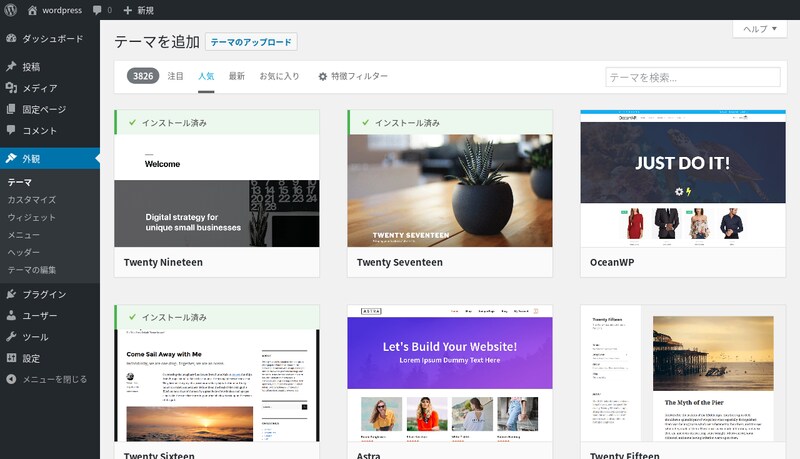This screenshot has width=800, height=459.
Task: Click インストール済み banner on Twenty Sixteen
Action: [217, 317]
